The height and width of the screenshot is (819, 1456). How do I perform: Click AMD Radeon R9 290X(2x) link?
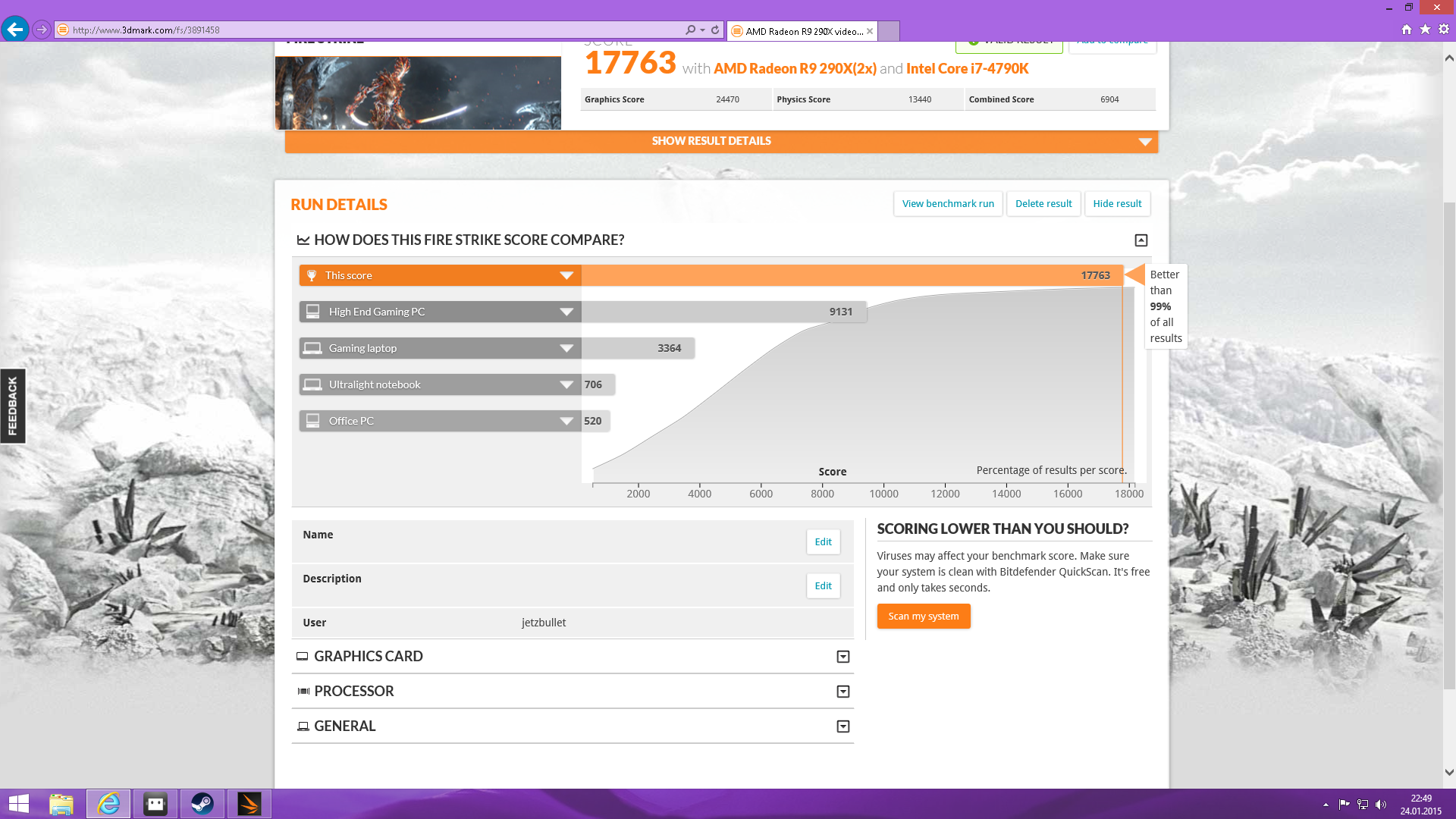795,69
